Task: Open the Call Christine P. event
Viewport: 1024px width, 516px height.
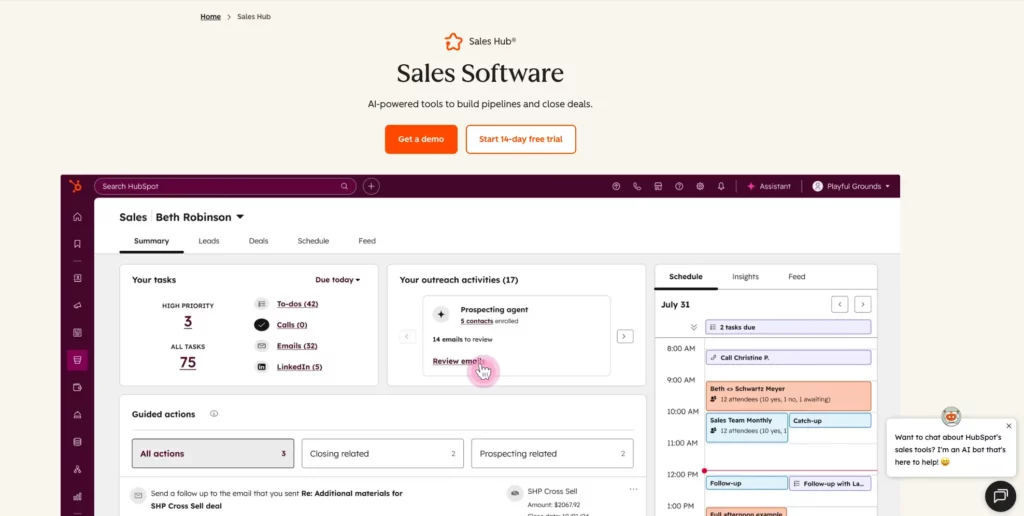Action: click(788, 358)
